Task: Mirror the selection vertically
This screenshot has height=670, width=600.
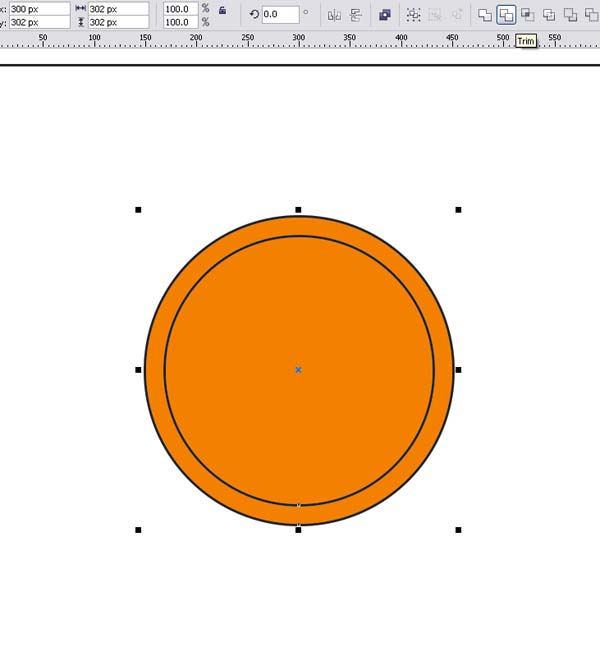Action: pyautogui.click(x=356, y=15)
